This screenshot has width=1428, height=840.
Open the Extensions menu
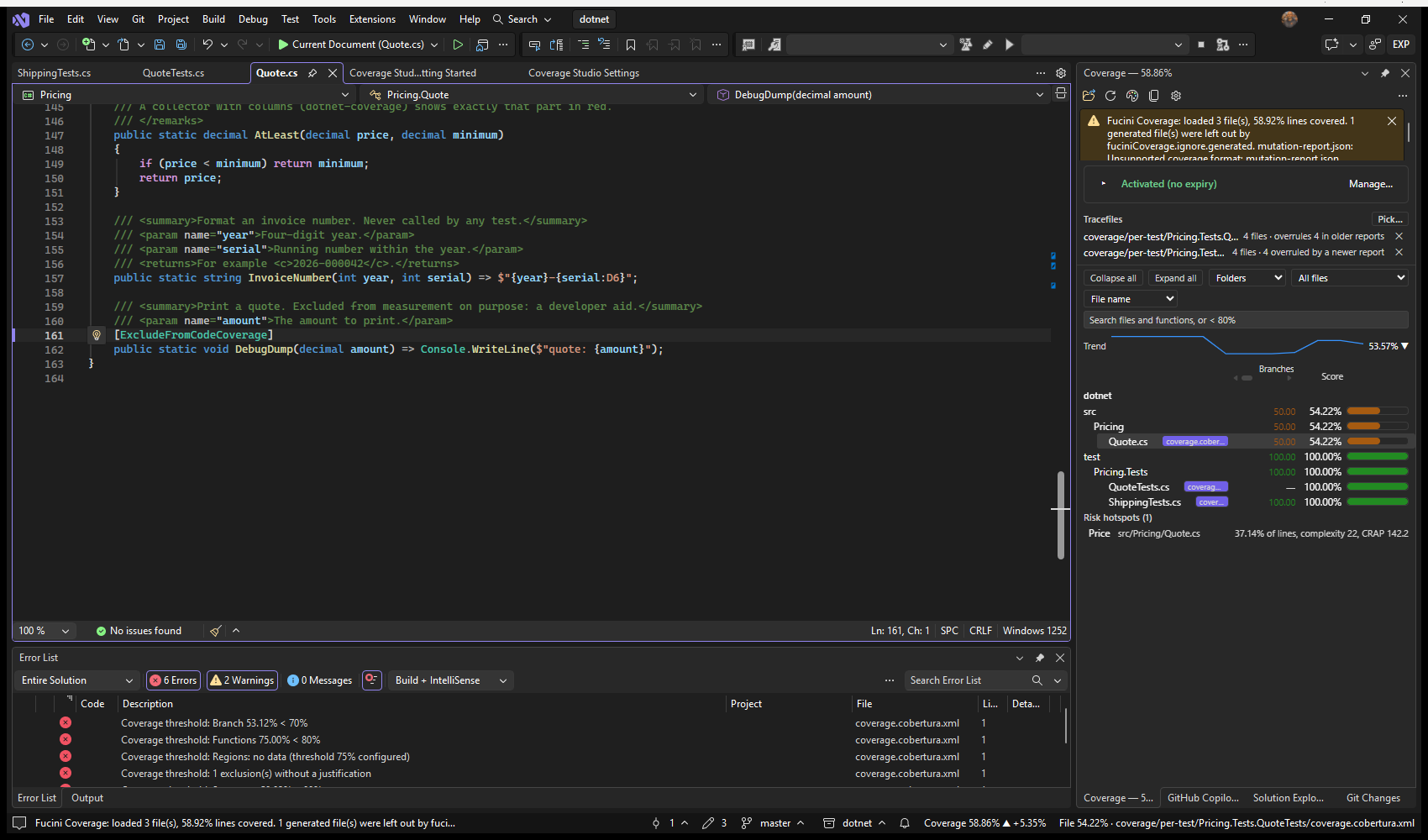point(372,19)
